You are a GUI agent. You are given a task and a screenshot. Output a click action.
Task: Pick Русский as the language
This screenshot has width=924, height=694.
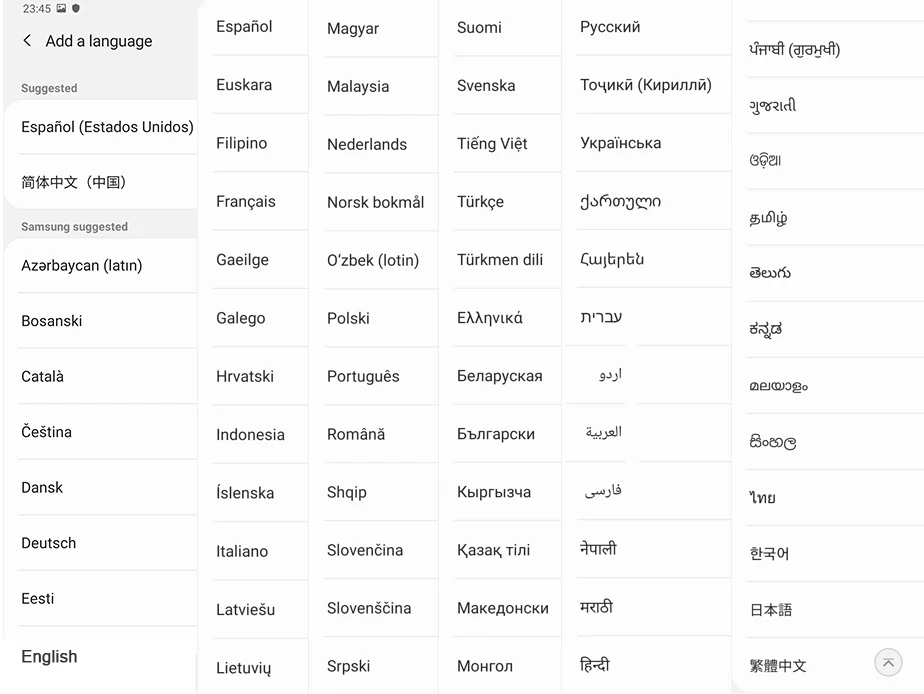(610, 27)
